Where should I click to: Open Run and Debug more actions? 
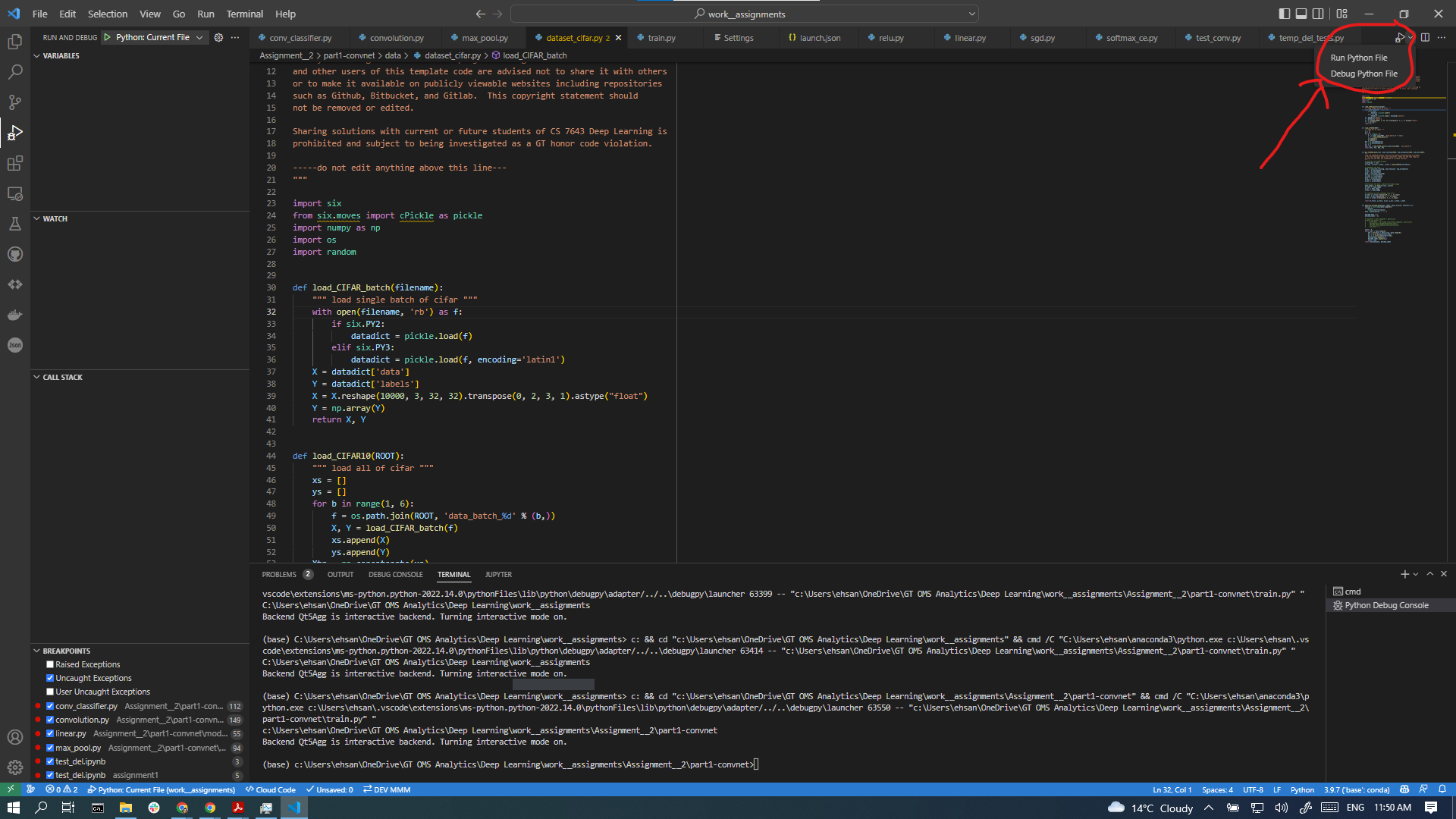(x=235, y=37)
